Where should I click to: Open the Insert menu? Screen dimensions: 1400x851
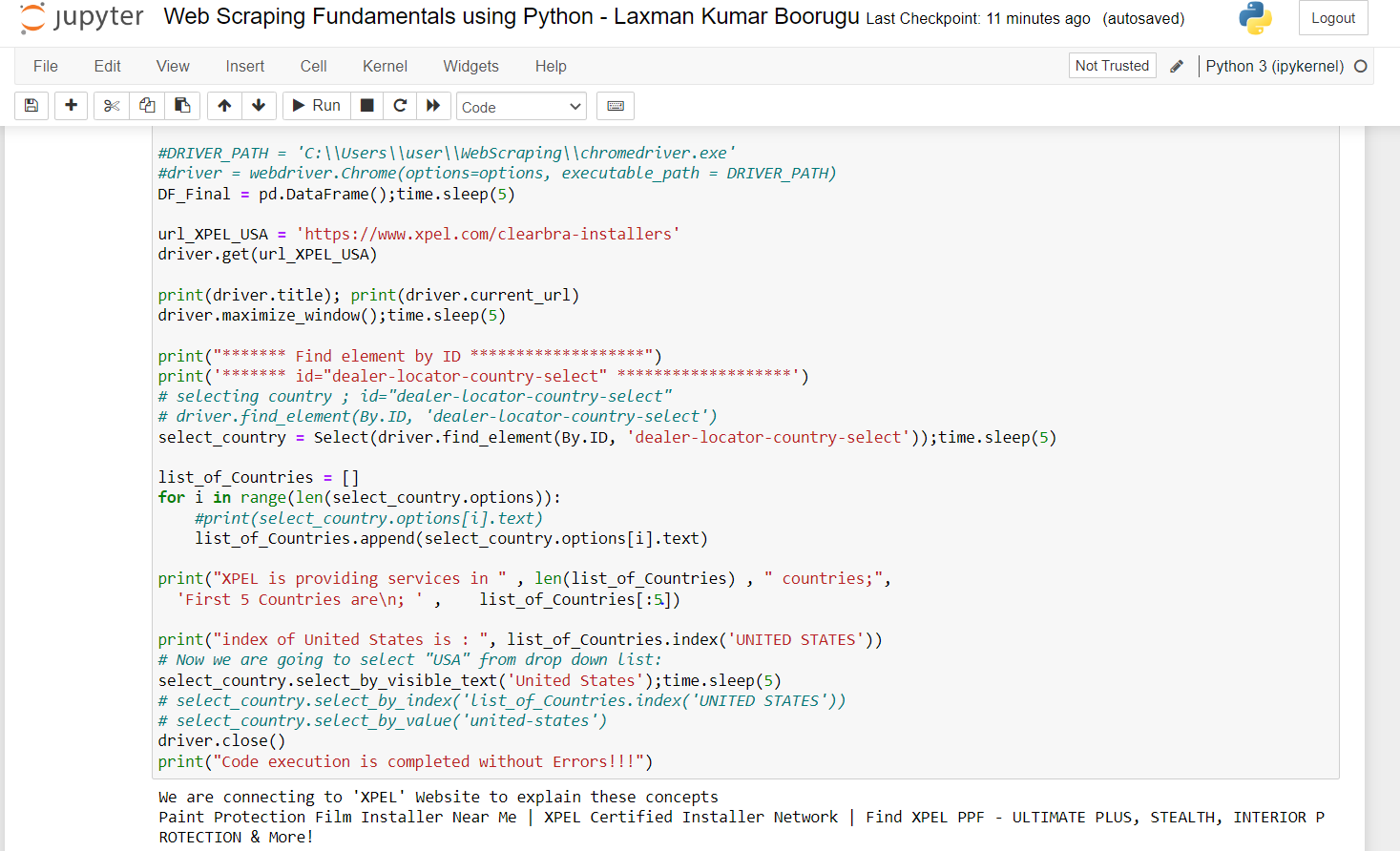point(245,66)
